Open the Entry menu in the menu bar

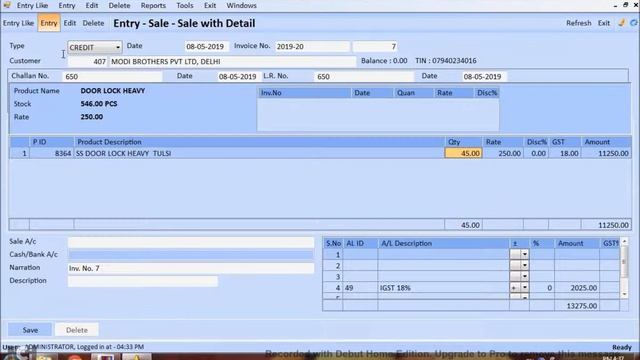pyautogui.click(x=67, y=6)
